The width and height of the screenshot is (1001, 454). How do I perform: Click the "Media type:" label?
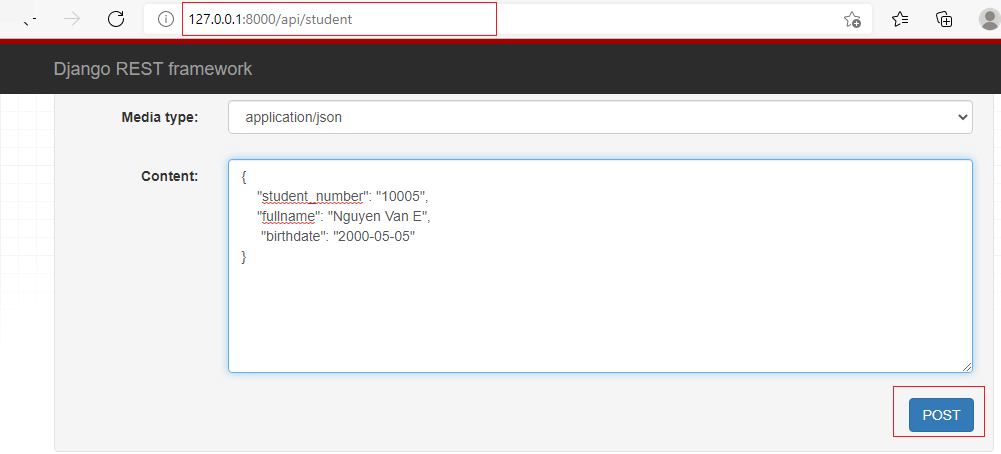(159, 117)
